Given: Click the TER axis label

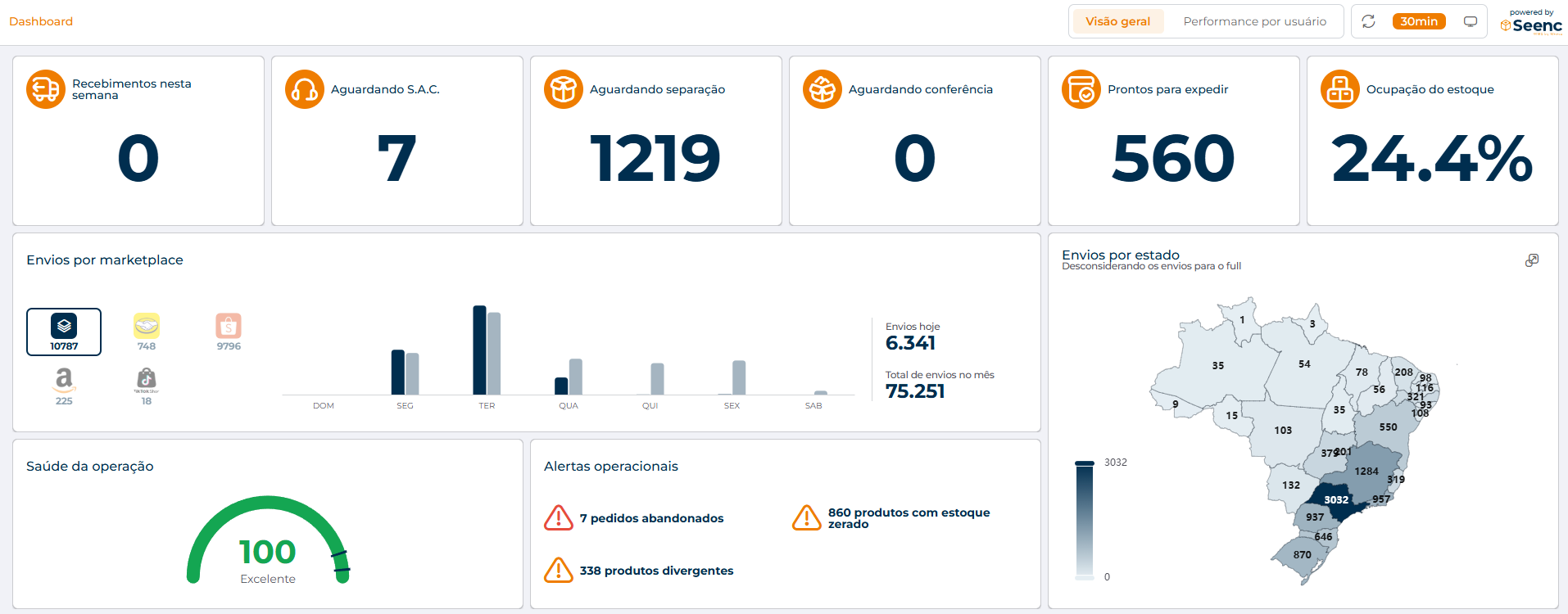Looking at the screenshot, I should click(487, 405).
